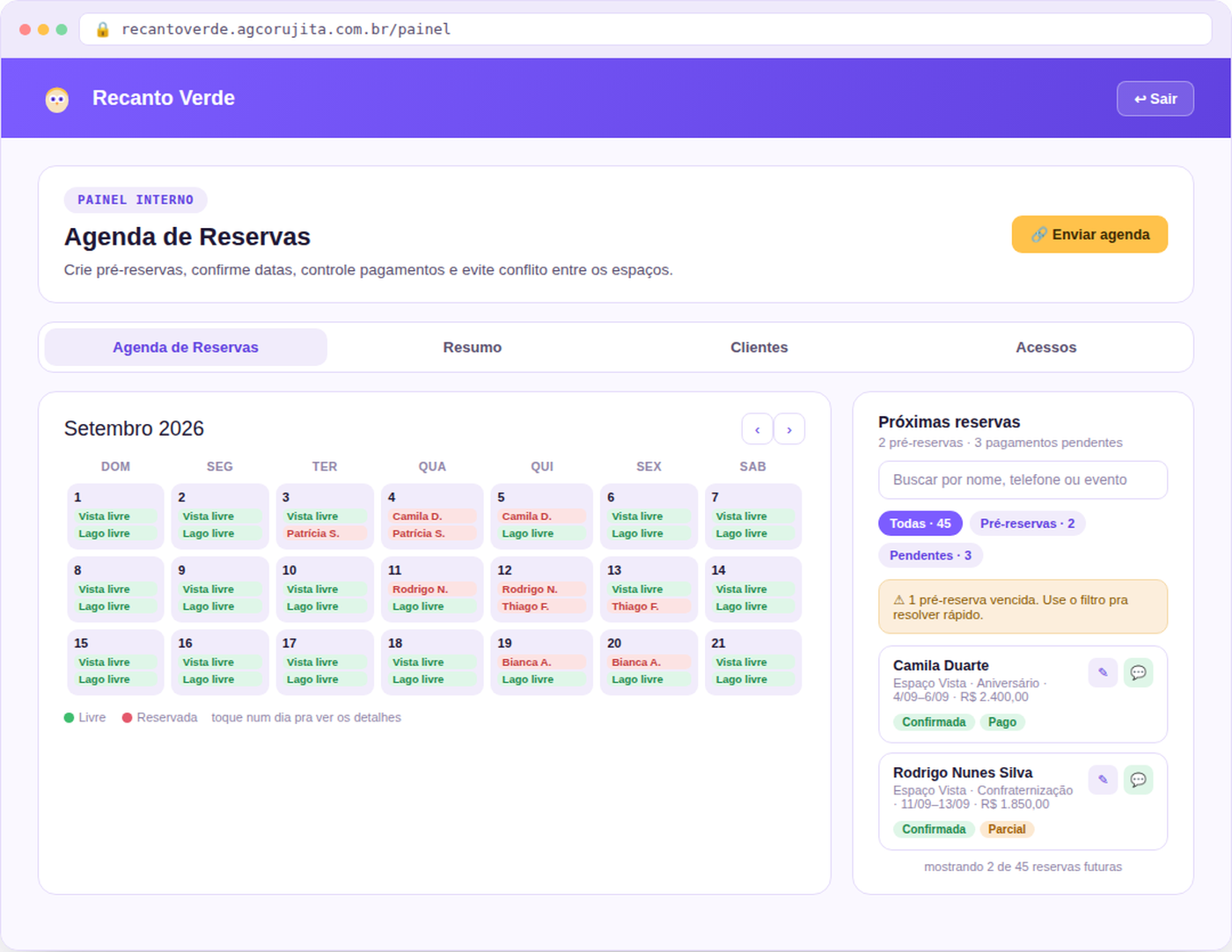Click the Confirmada badge on Camila Duarte's card
This screenshot has height=952, width=1232.
coord(934,722)
